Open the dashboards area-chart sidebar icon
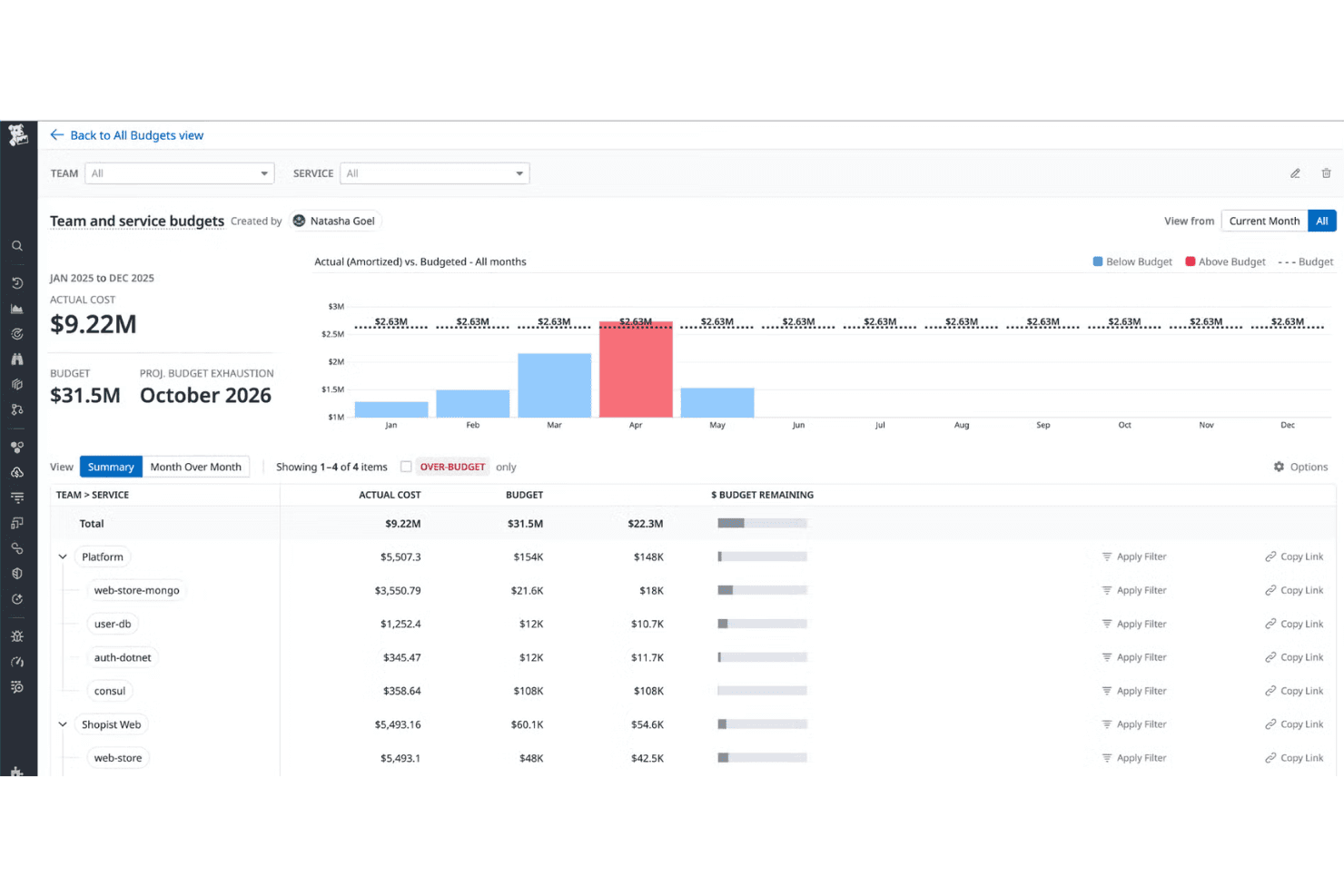Image resolution: width=1344 pixels, height=896 pixels. pyautogui.click(x=17, y=309)
